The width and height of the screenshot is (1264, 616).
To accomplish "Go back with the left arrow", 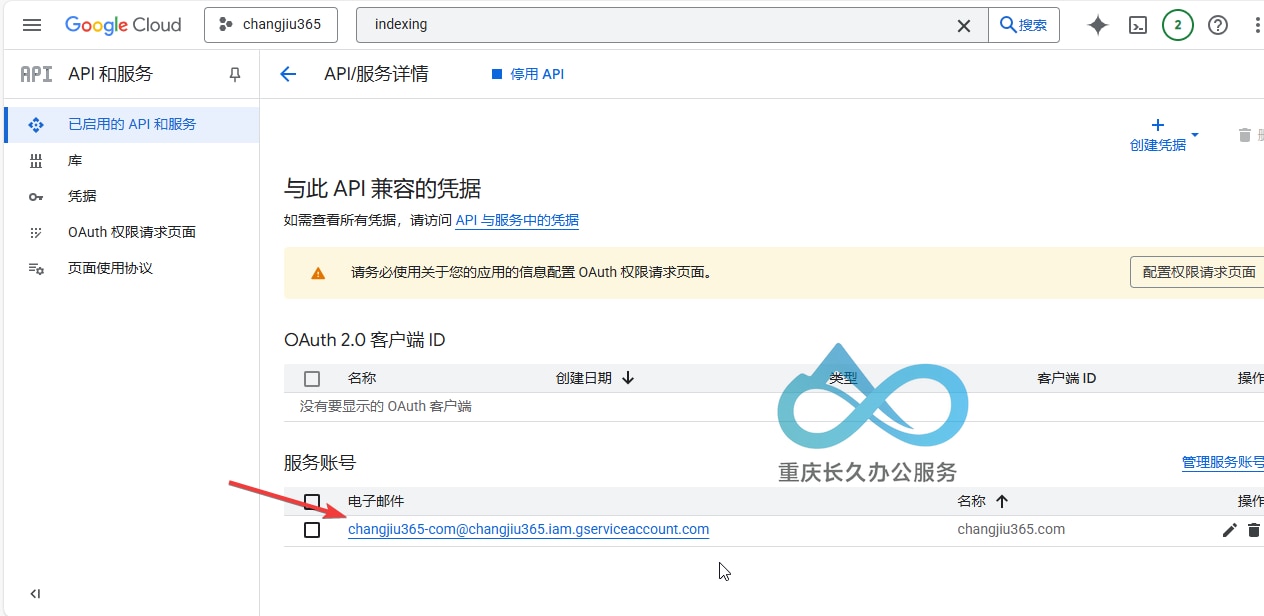I will (288, 74).
